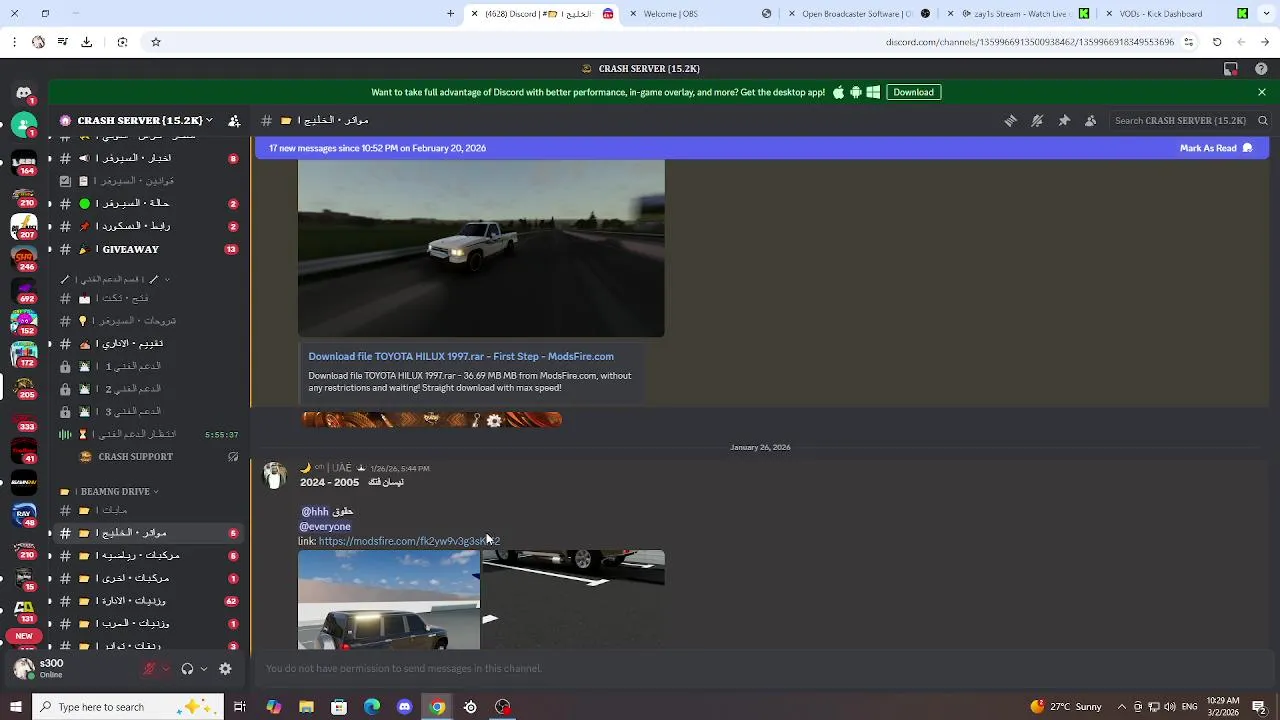
Task: Open Discord inbox icon at top right
Action: (x=1231, y=69)
